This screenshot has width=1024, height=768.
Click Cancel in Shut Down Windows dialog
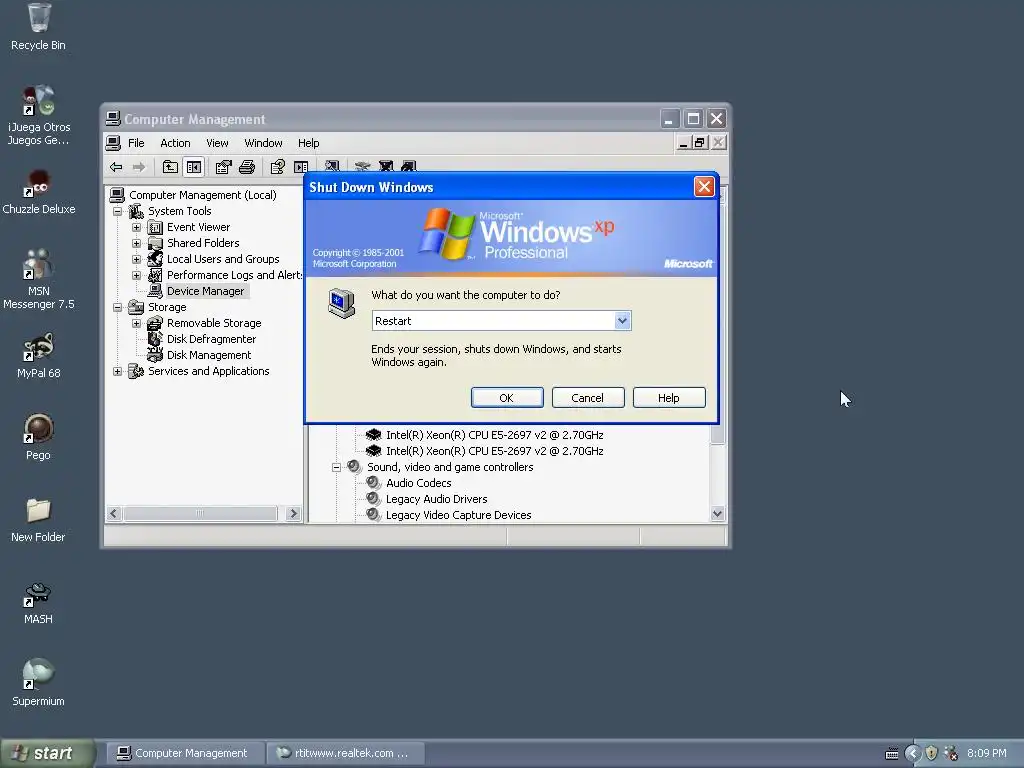pos(588,398)
